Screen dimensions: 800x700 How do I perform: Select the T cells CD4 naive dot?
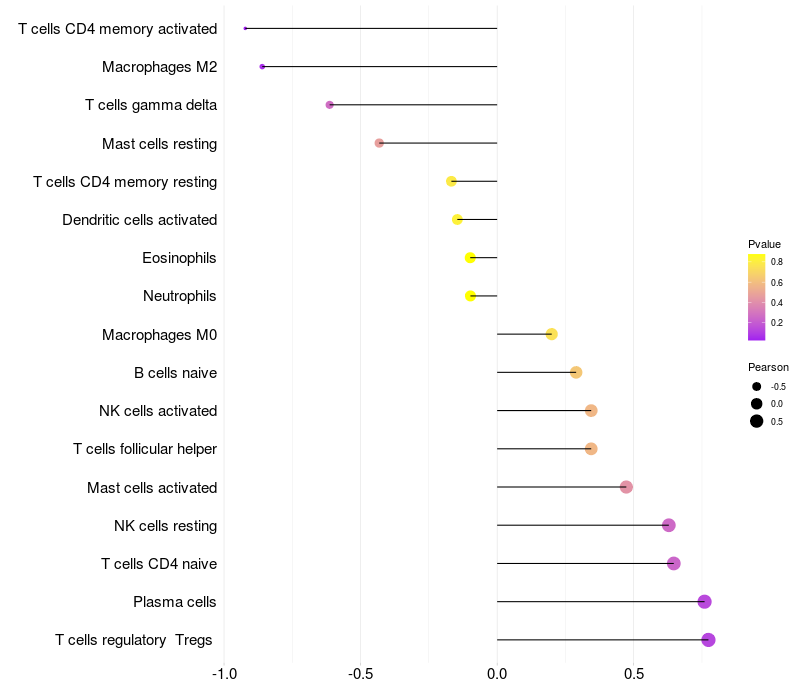[673, 564]
